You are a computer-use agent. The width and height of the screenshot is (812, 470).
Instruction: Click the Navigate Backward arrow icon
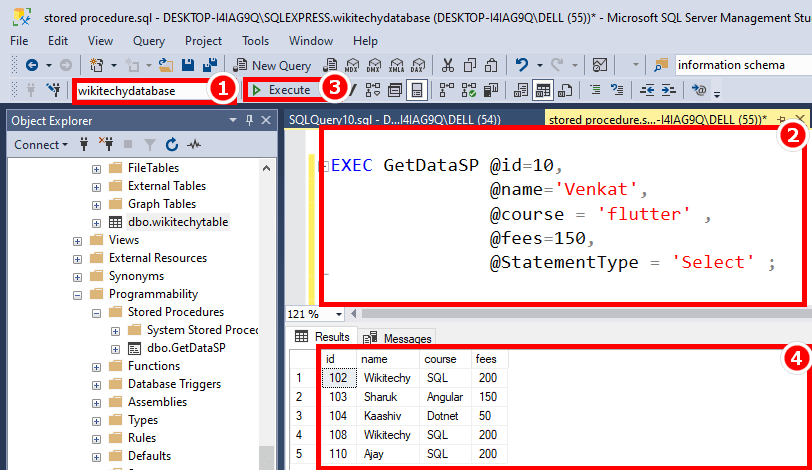click(x=32, y=65)
